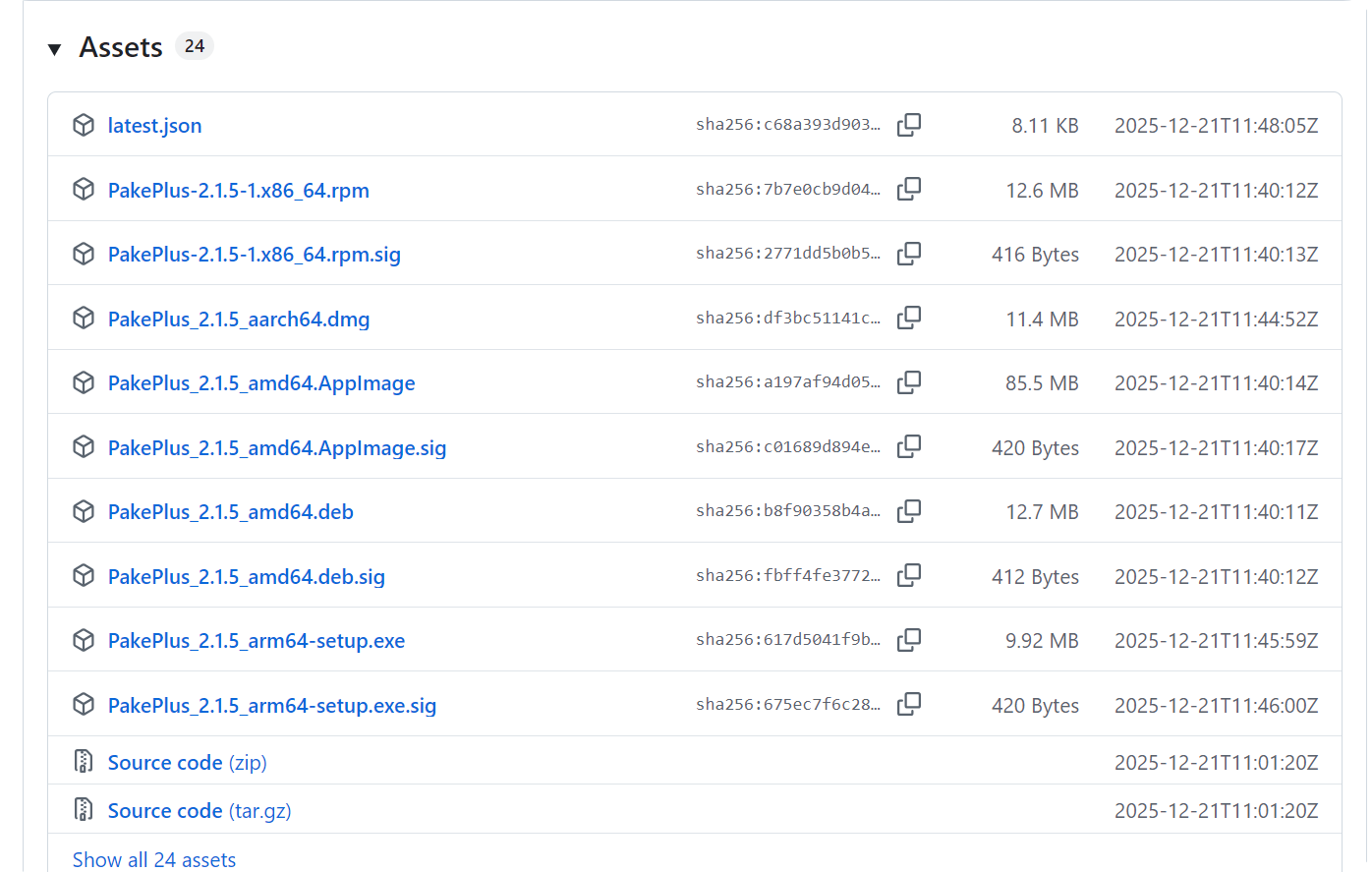The image size is (1372, 872).
Task: Download Source code (zip) archive
Action: tap(187, 763)
